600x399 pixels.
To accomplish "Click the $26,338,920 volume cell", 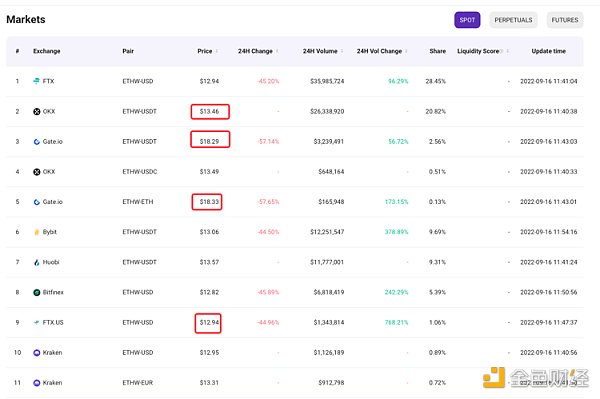I will [327, 111].
